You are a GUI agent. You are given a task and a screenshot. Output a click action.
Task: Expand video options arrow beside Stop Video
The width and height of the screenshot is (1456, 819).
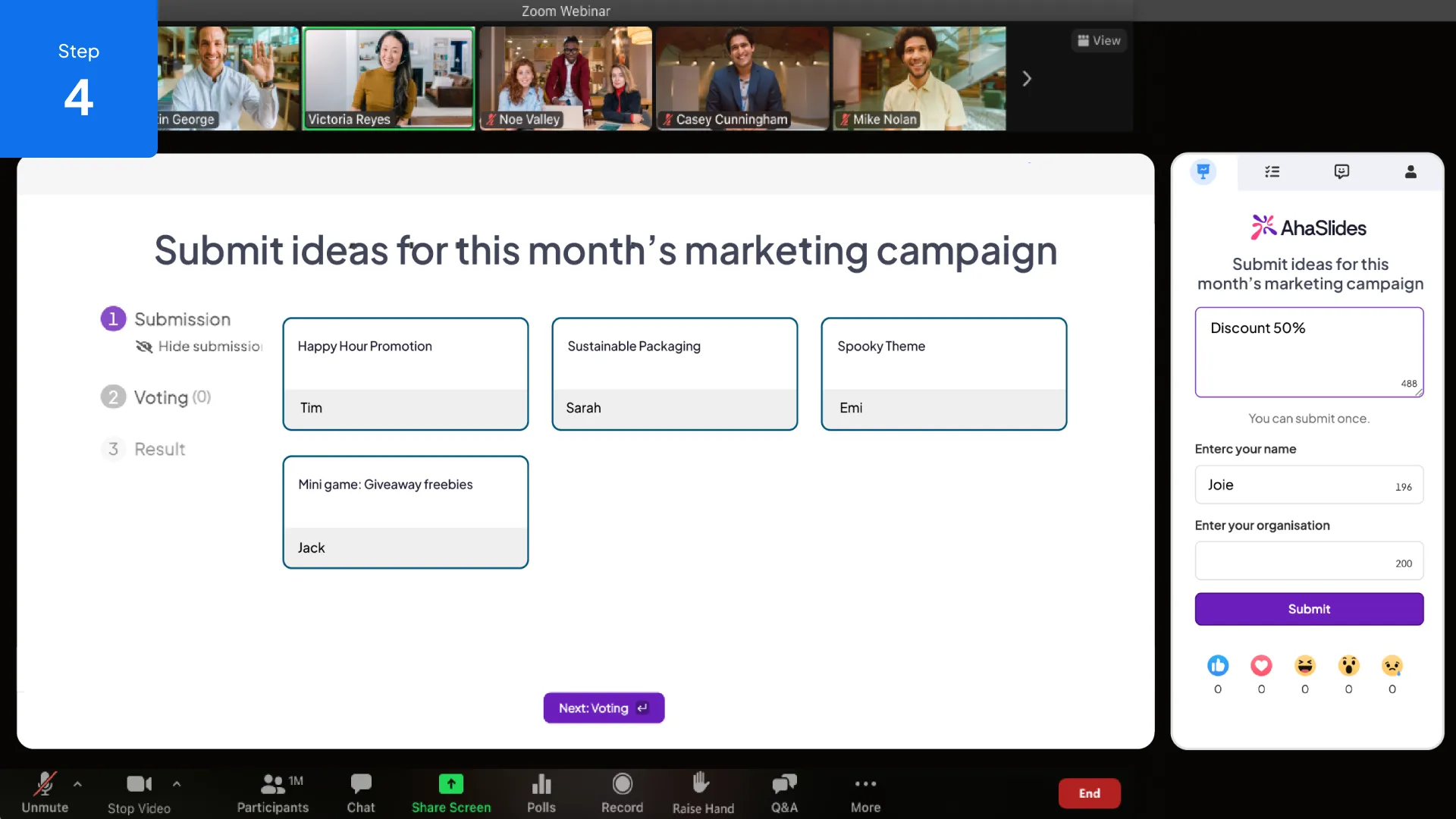177,784
